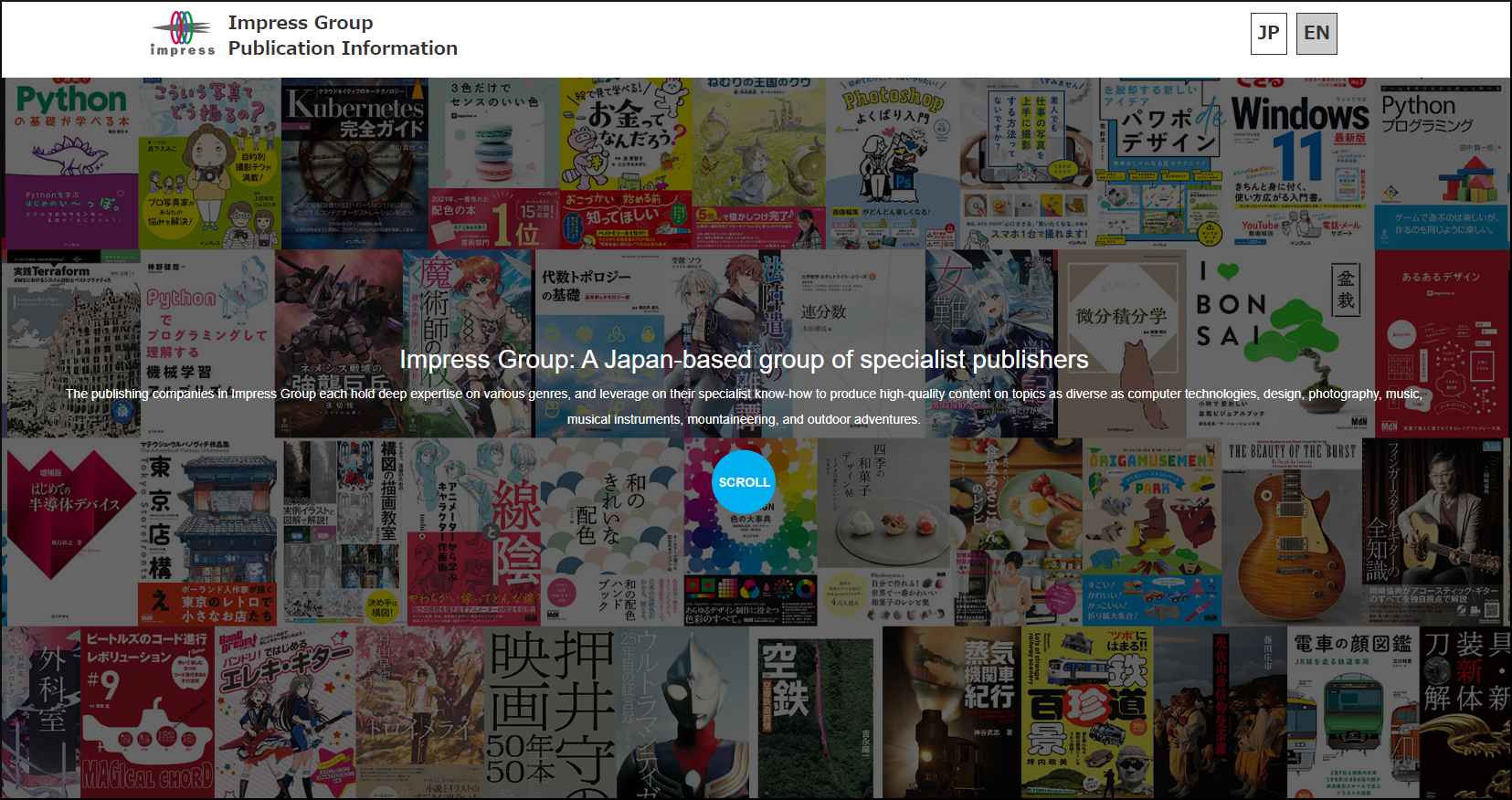This screenshot has height=800, width=1512.
Task: Open the Windows 11 book cover
Action: pyautogui.click(x=1301, y=163)
